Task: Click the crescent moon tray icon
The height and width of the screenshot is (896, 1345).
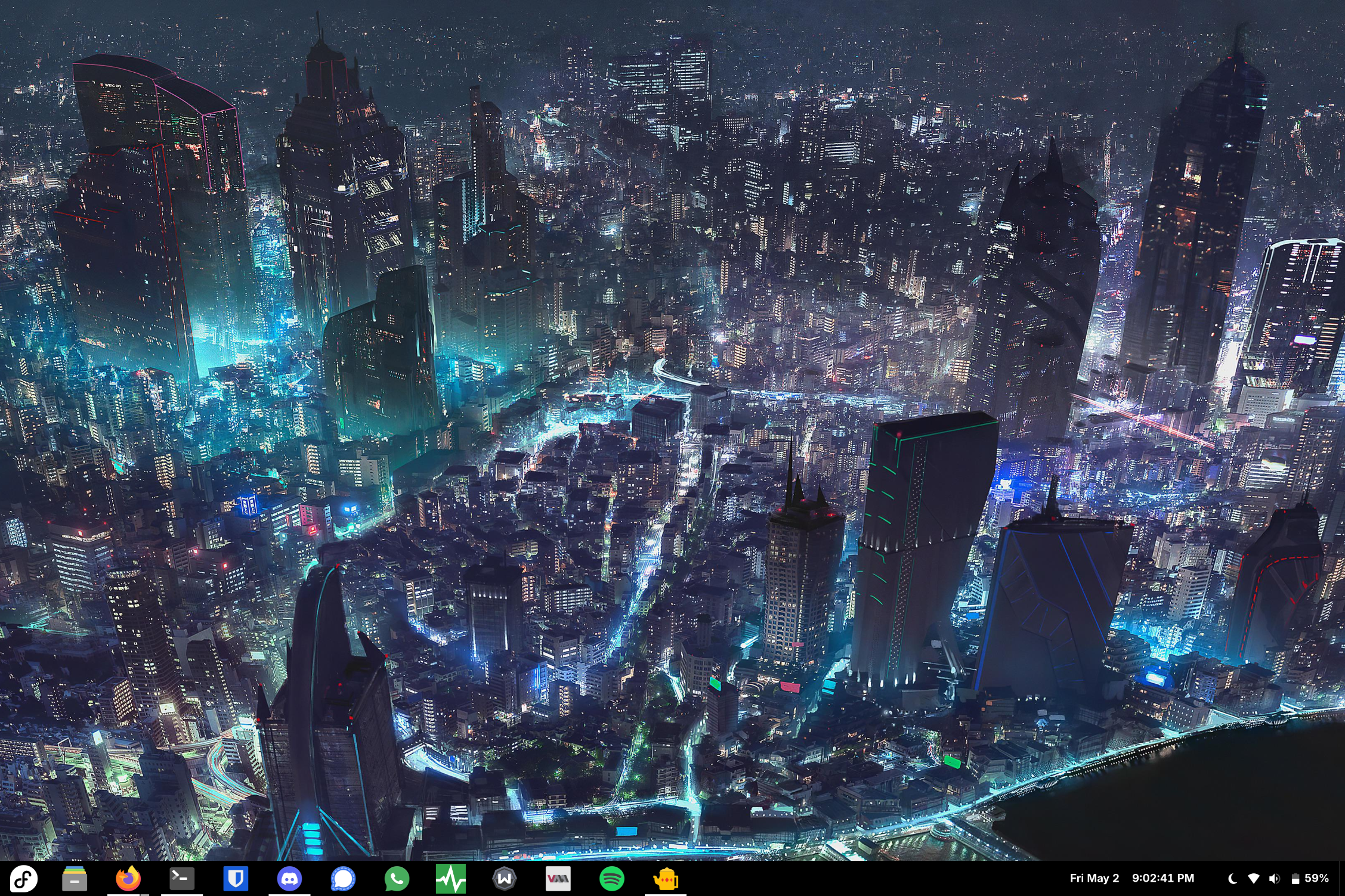Action: coord(1232,879)
